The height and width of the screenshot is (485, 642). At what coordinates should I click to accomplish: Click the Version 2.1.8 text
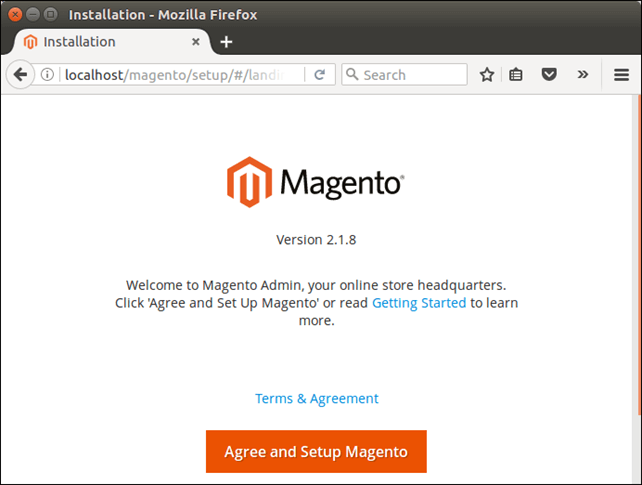316,240
